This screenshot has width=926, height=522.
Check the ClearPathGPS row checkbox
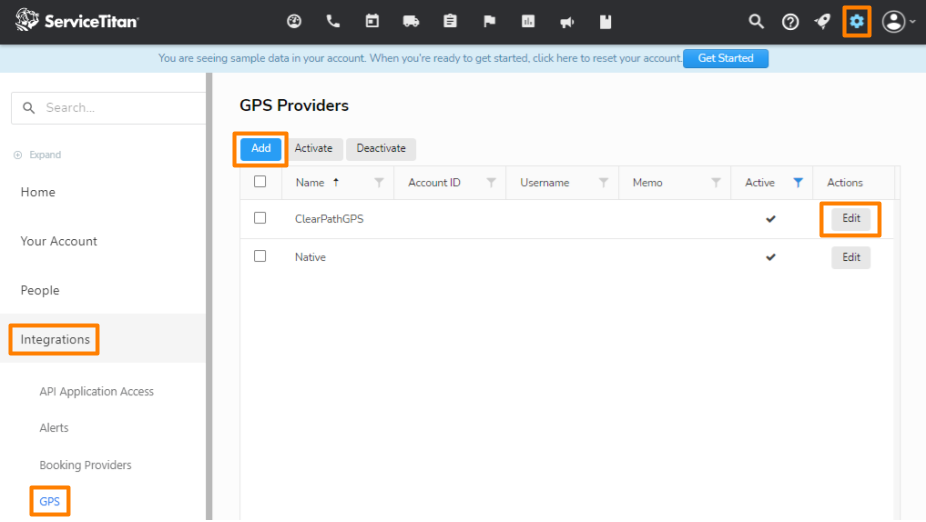click(x=260, y=218)
